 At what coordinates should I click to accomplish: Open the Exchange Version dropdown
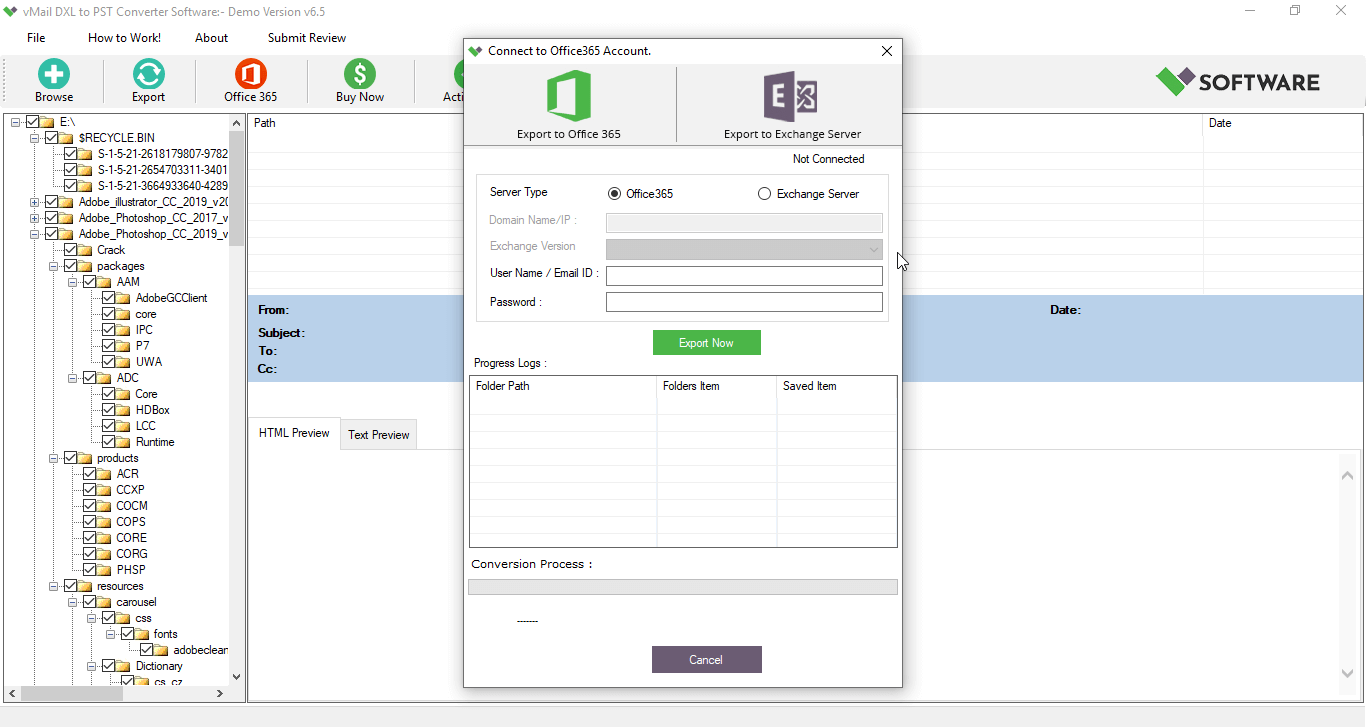coord(744,249)
